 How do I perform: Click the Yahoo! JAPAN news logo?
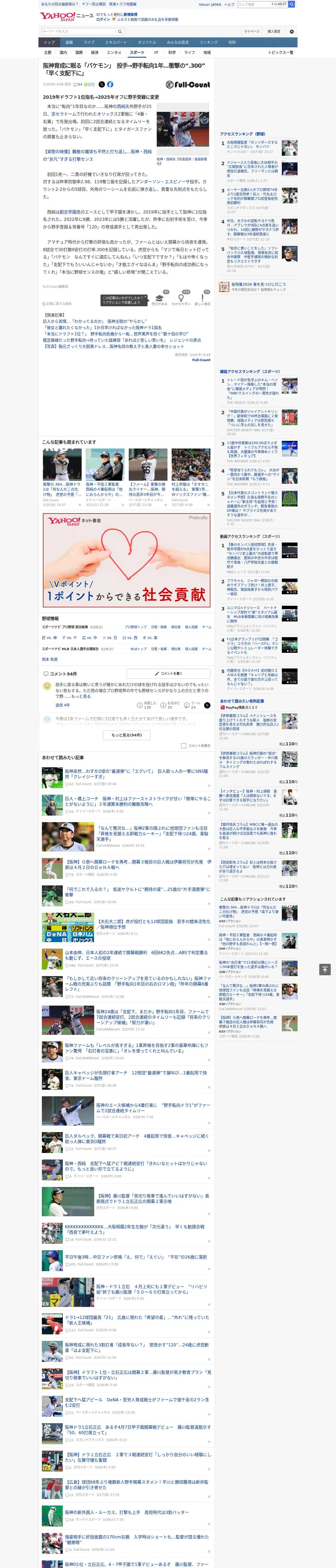tap(66, 16)
